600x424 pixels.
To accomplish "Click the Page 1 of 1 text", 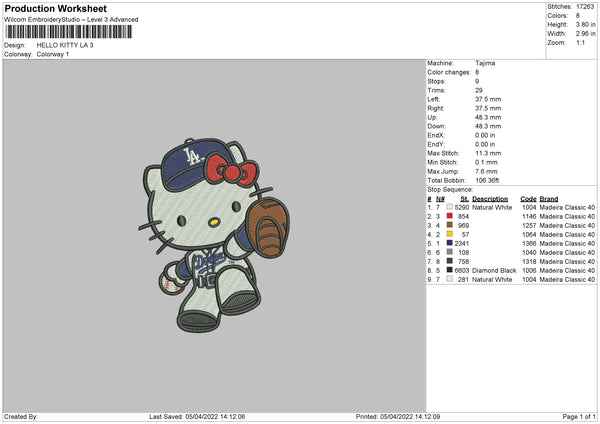I will [x=579, y=416].
